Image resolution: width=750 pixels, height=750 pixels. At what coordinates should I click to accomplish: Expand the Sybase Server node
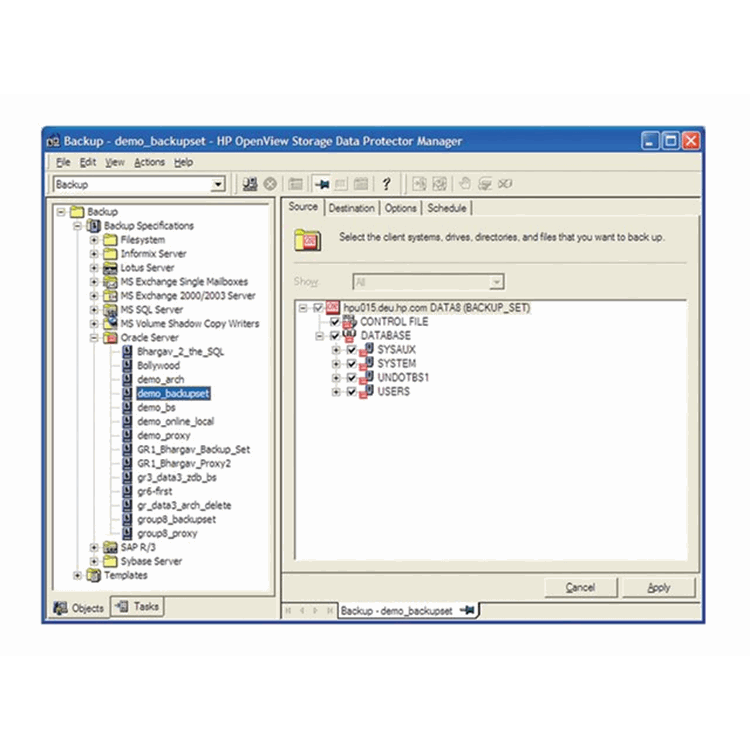(94, 561)
